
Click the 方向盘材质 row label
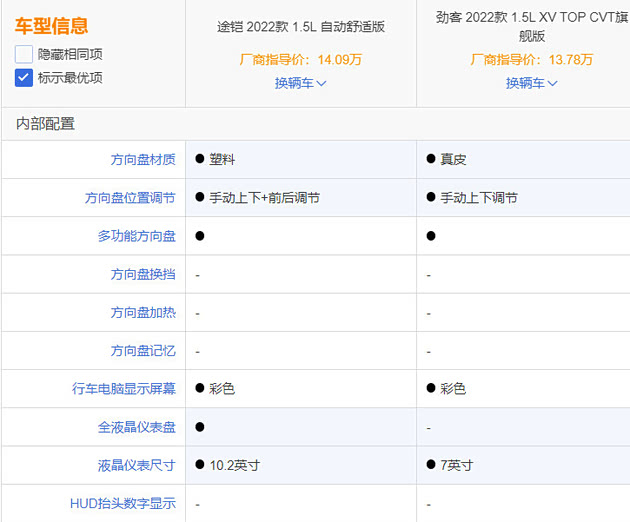[x=143, y=159]
